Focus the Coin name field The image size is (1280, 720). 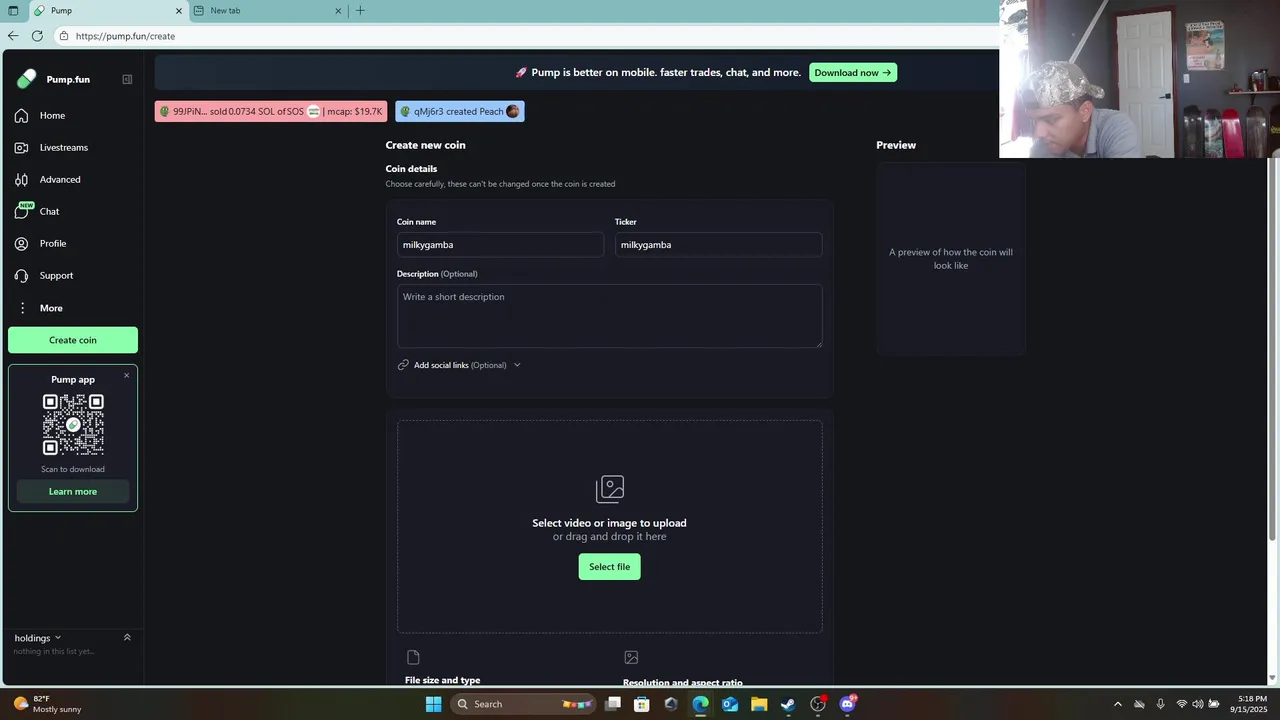(500, 245)
